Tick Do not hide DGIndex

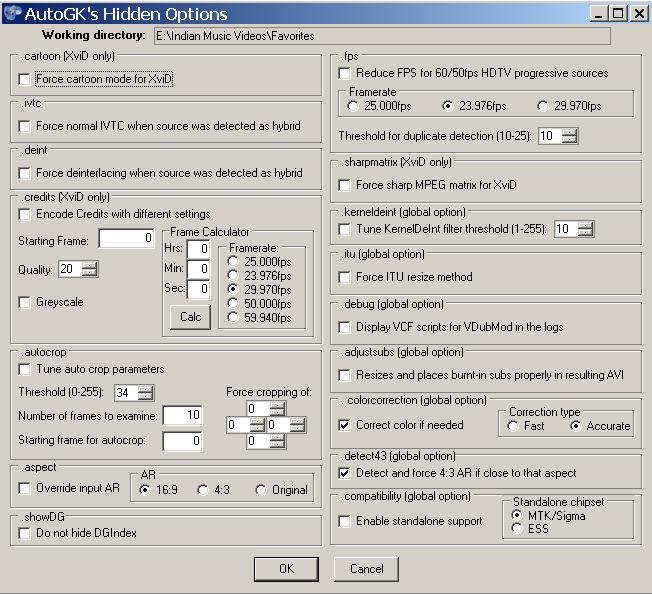pos(25,533)
